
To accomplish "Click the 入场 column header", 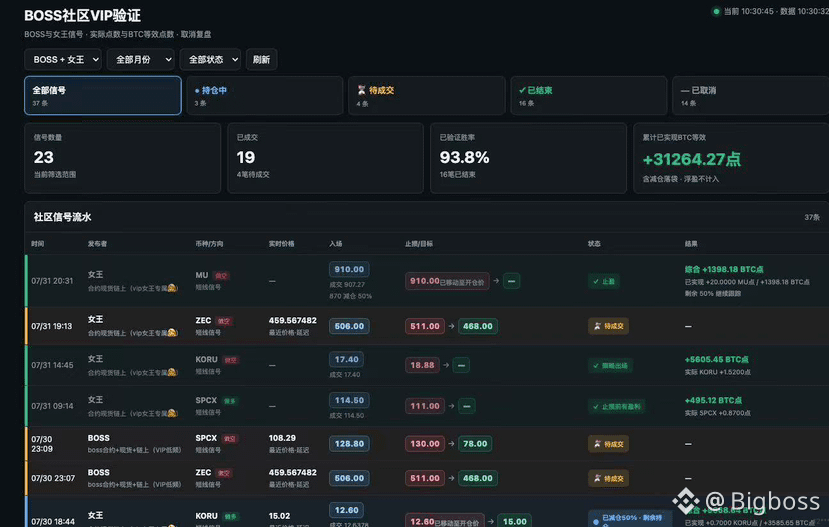I will (336, 244).
